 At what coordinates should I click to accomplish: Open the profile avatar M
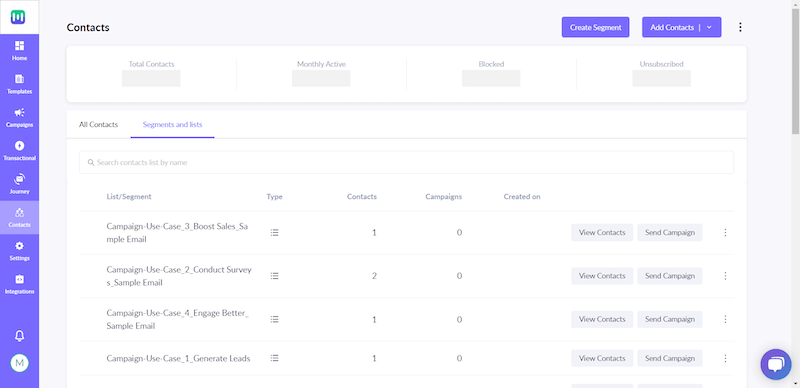point(19,363)
